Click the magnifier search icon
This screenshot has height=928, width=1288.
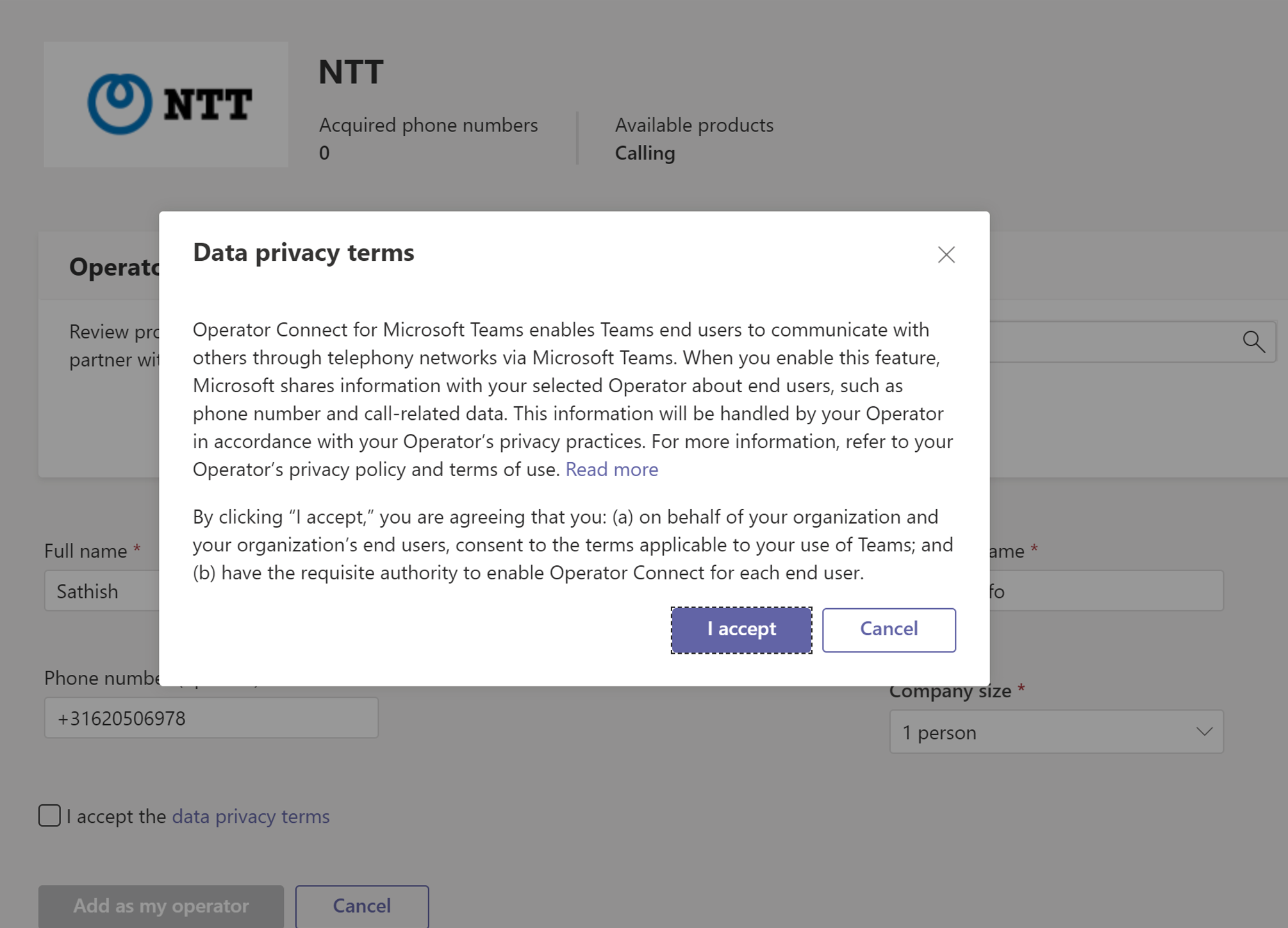1253,342
